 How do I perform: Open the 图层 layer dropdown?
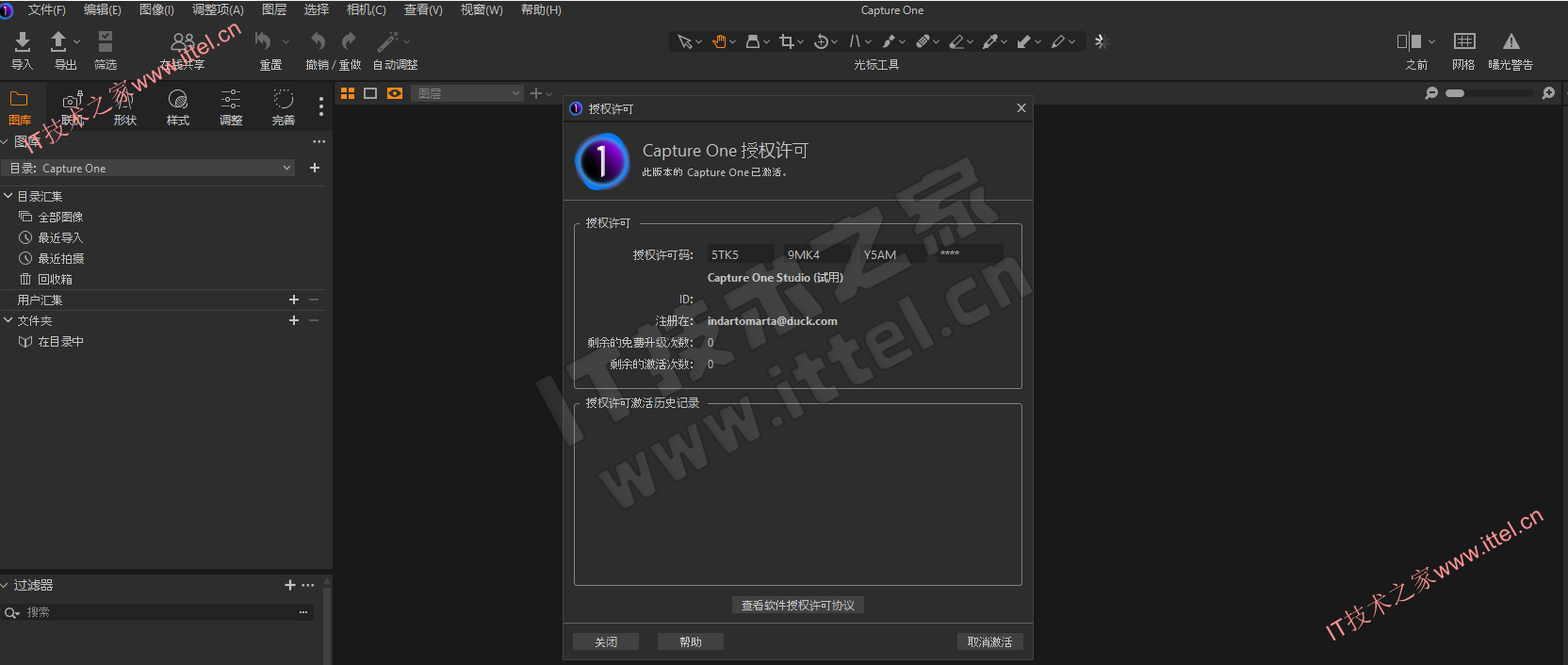point(467,93)
